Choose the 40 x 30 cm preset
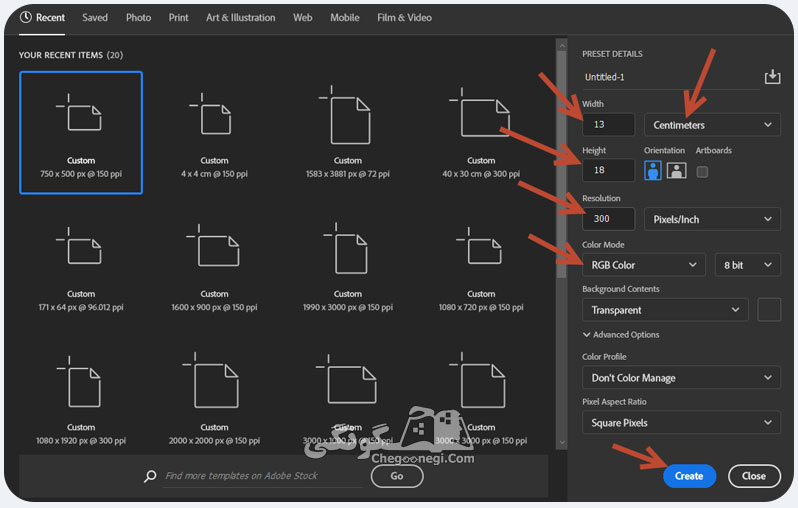This screenshot has width=798, height=508. (x=481, y=133)
